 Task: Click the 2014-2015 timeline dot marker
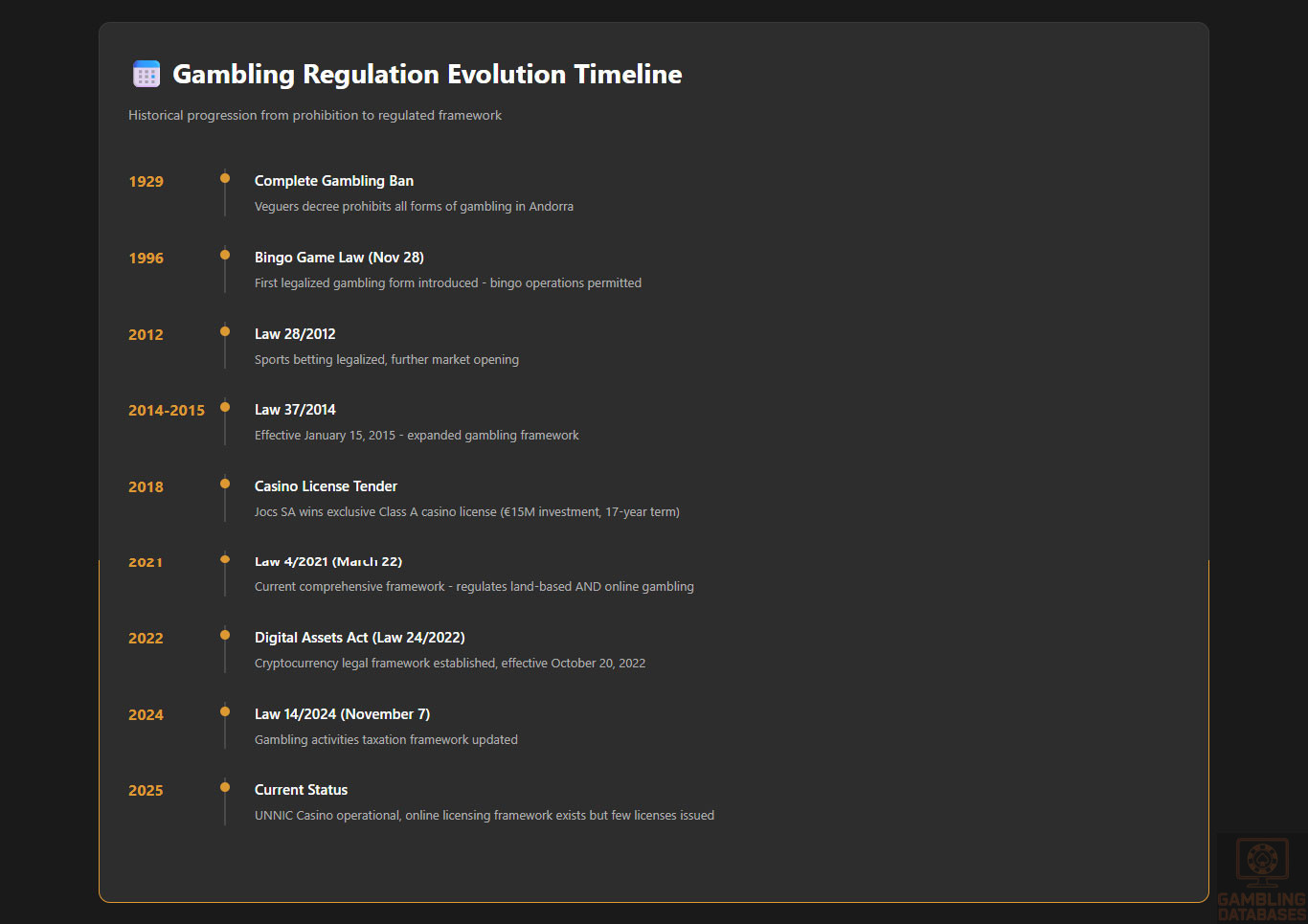[225, 407]
